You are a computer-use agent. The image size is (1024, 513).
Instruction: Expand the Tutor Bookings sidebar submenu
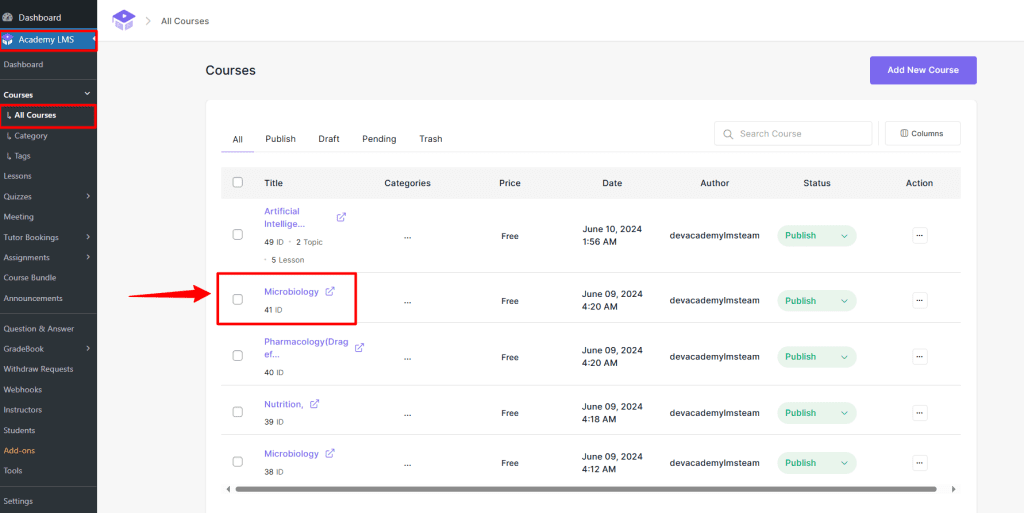coord(89,237)
